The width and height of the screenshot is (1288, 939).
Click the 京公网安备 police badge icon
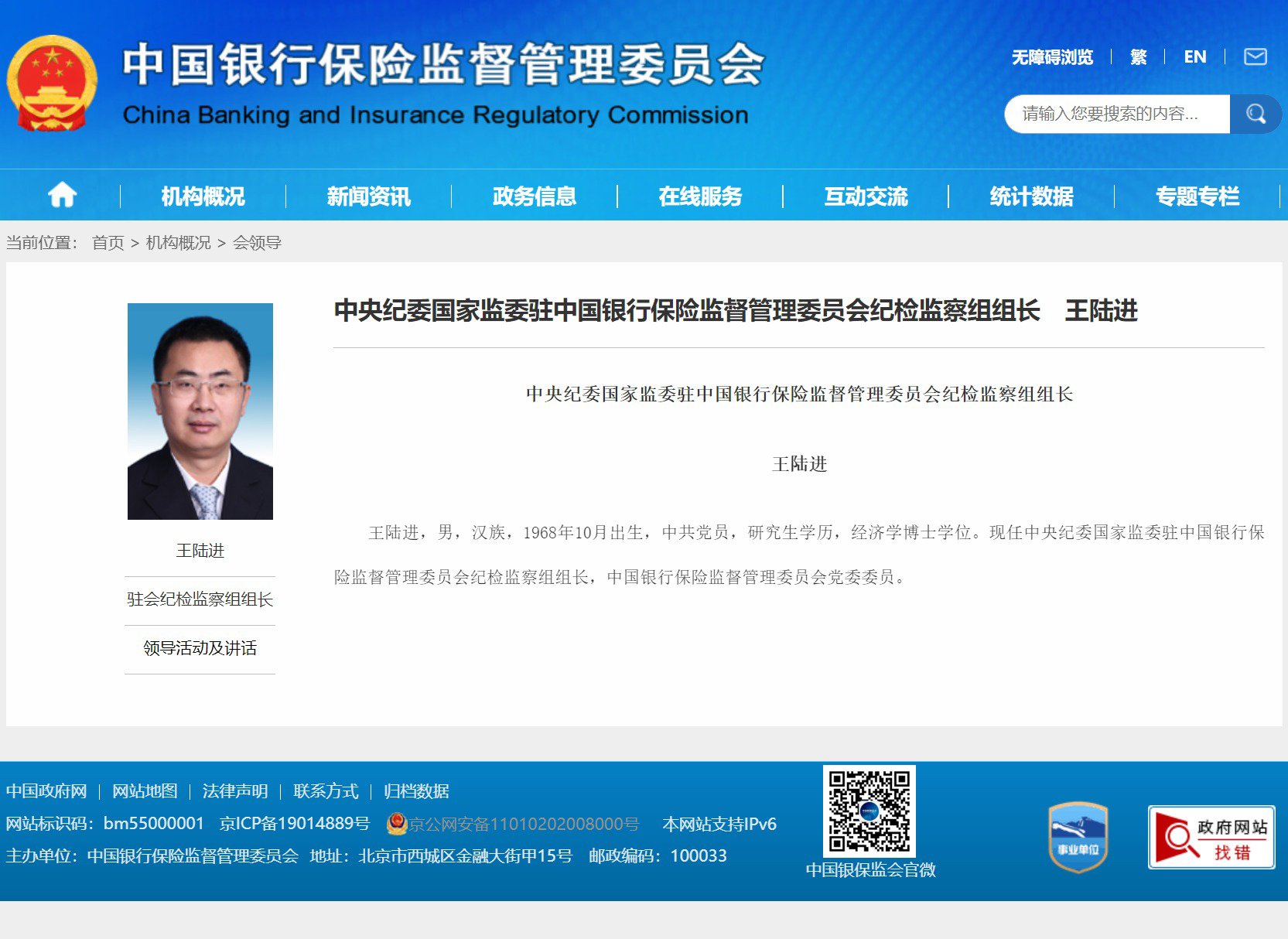click(395, 824)
